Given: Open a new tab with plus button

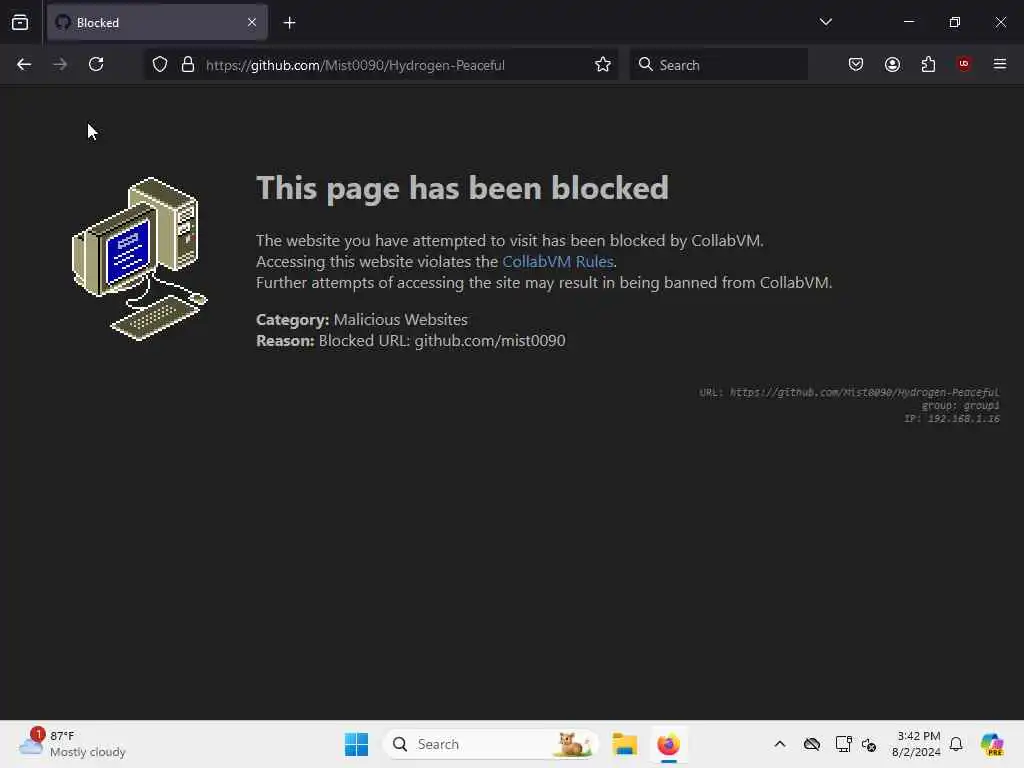Looking at the screenshot, I should click(289, 22).
